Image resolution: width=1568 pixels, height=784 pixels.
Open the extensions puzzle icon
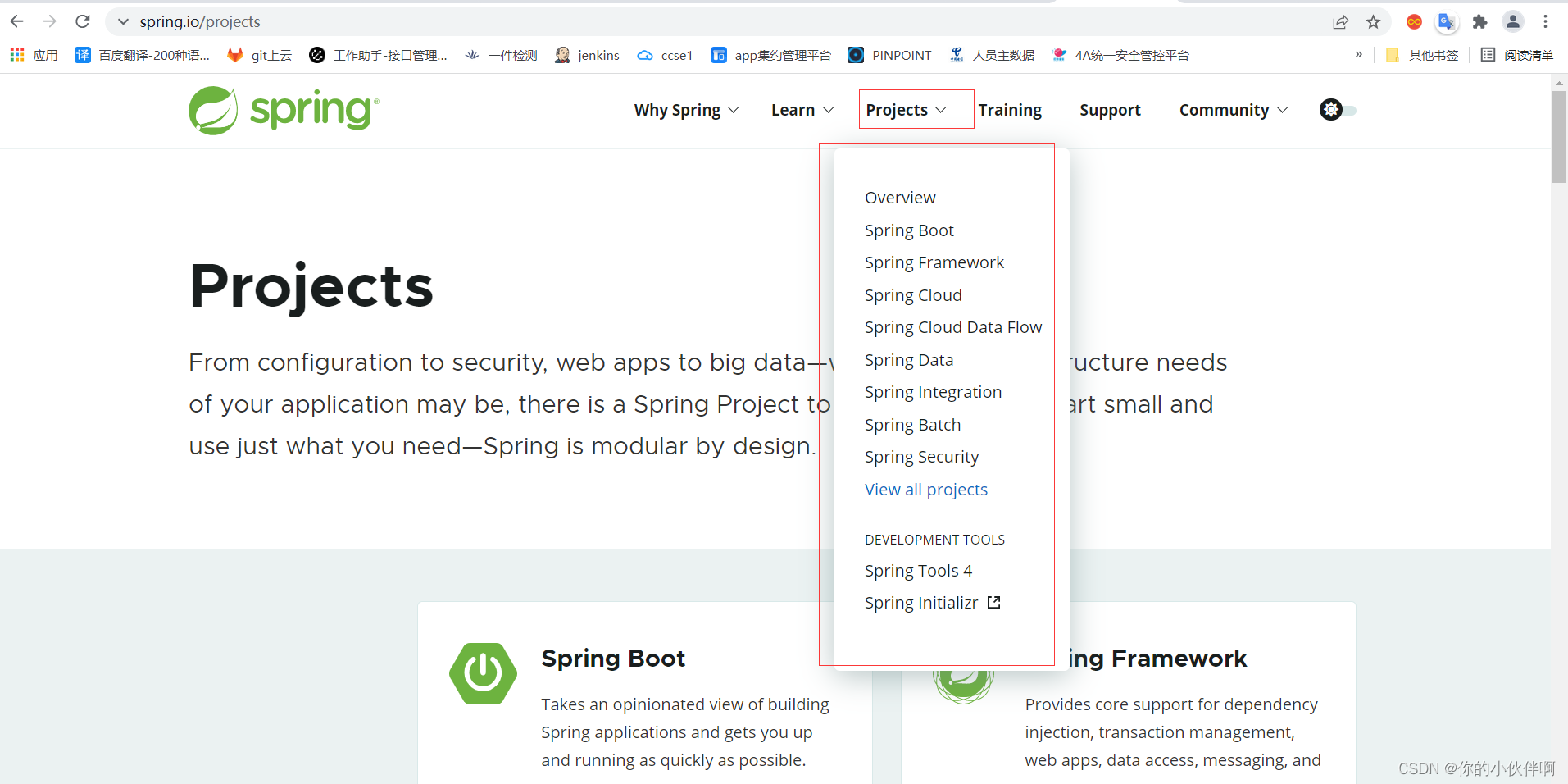tap(1479, 22)
